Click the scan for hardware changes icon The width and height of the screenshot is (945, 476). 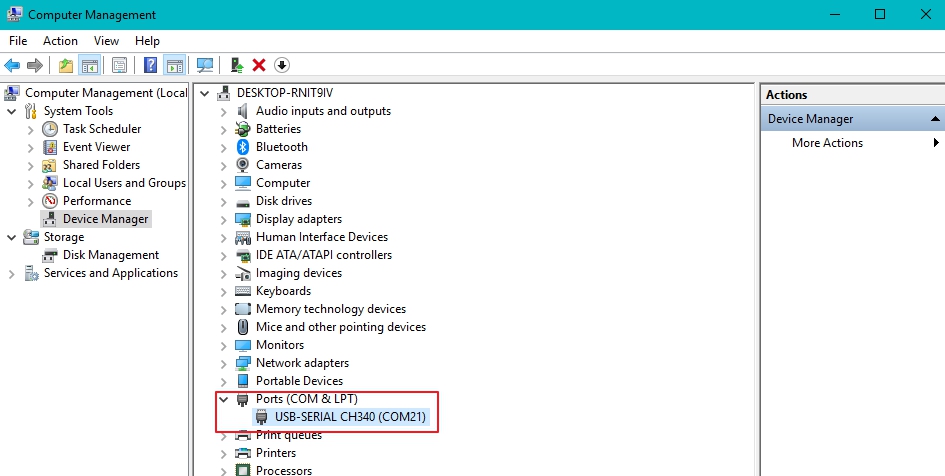[205, 65]
